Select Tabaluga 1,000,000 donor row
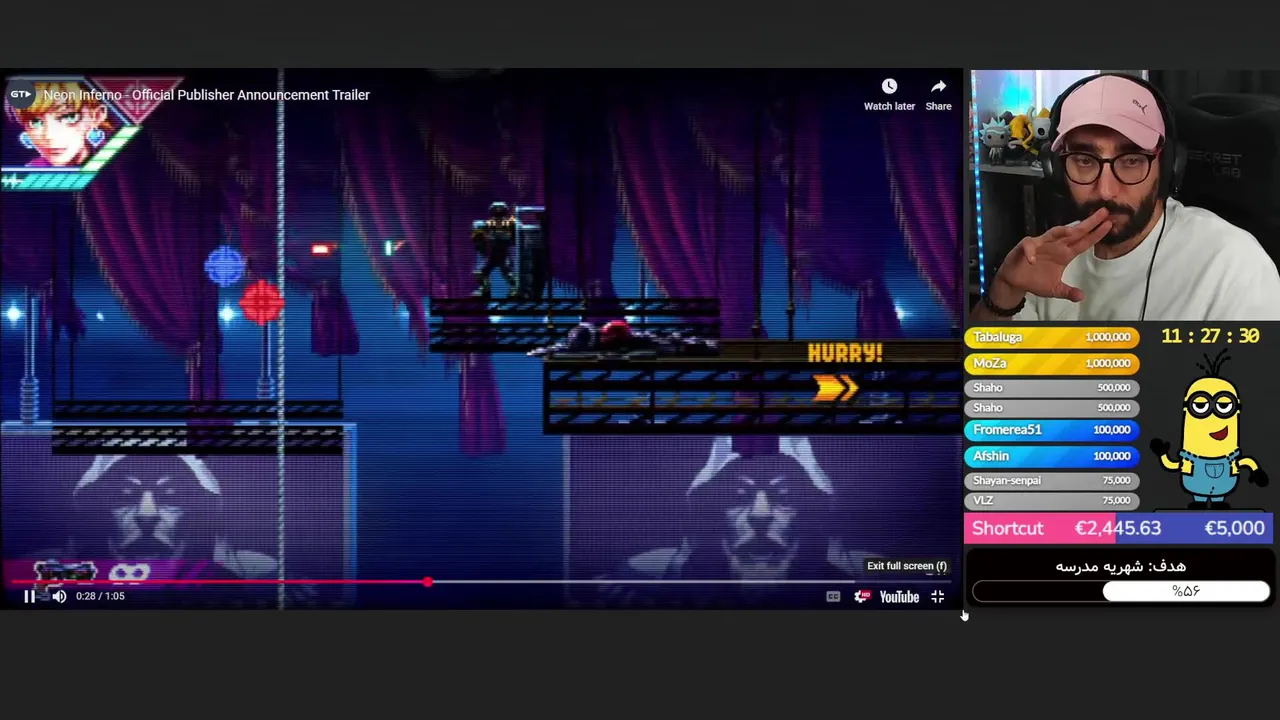Screen dimensions: 1280x720 [x=1051, y=337]
